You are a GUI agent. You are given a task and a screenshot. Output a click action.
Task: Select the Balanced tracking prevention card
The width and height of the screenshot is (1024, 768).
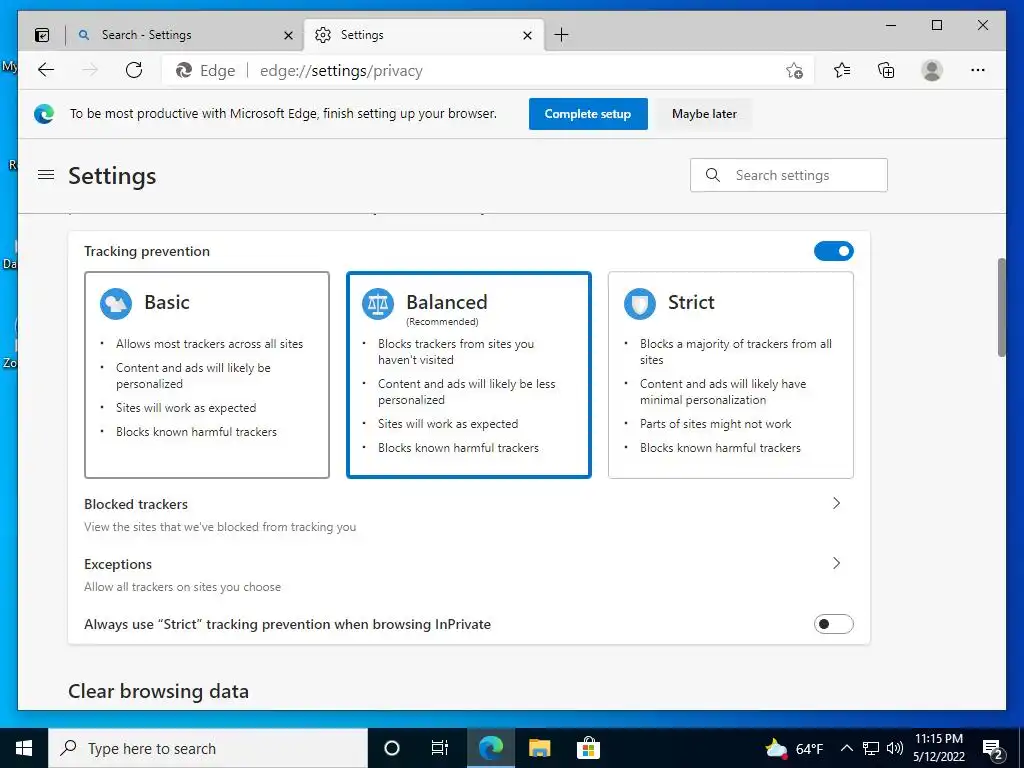coord(469,375)
